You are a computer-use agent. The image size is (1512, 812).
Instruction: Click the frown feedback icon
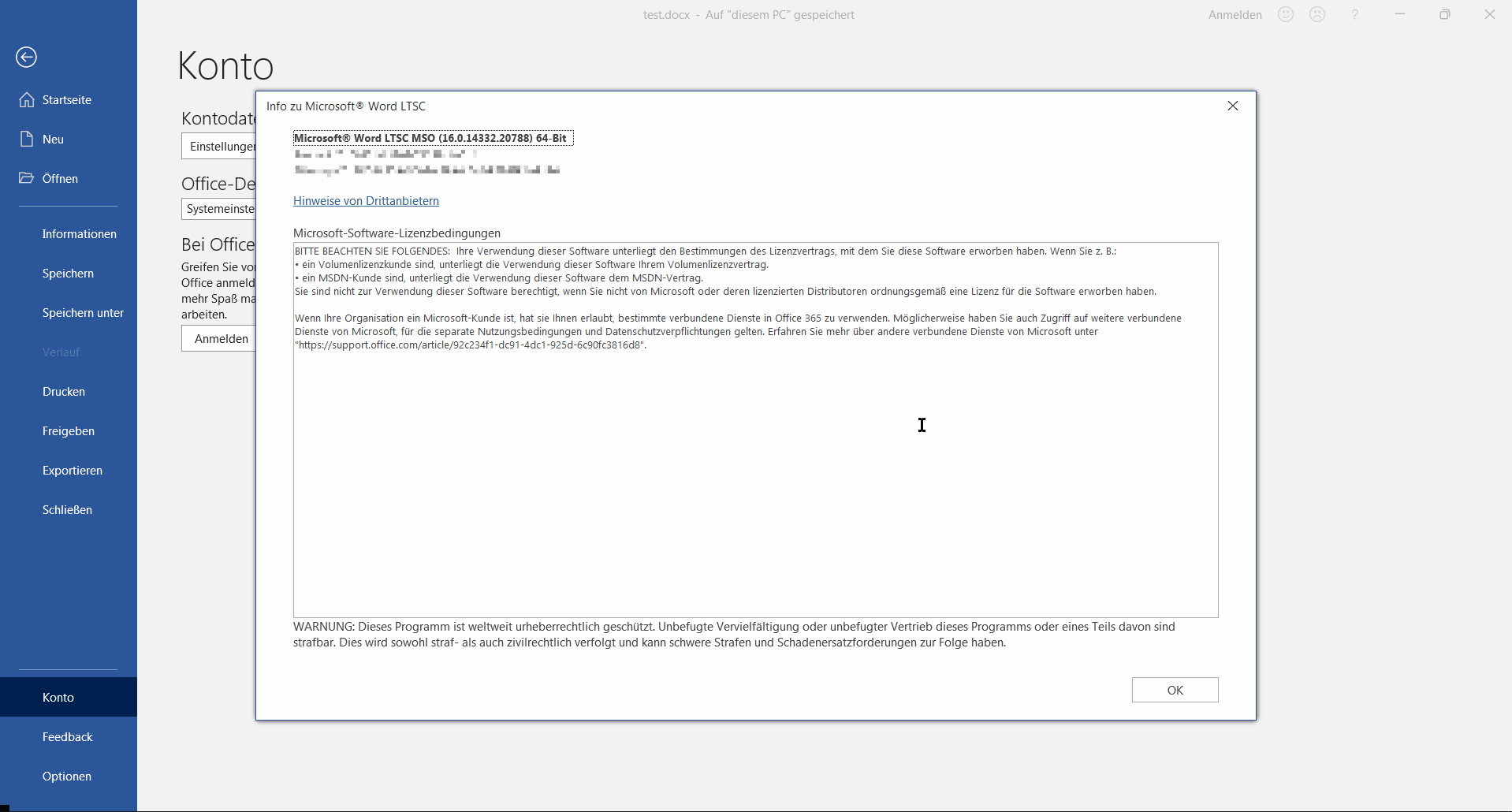pos(1317,15)
